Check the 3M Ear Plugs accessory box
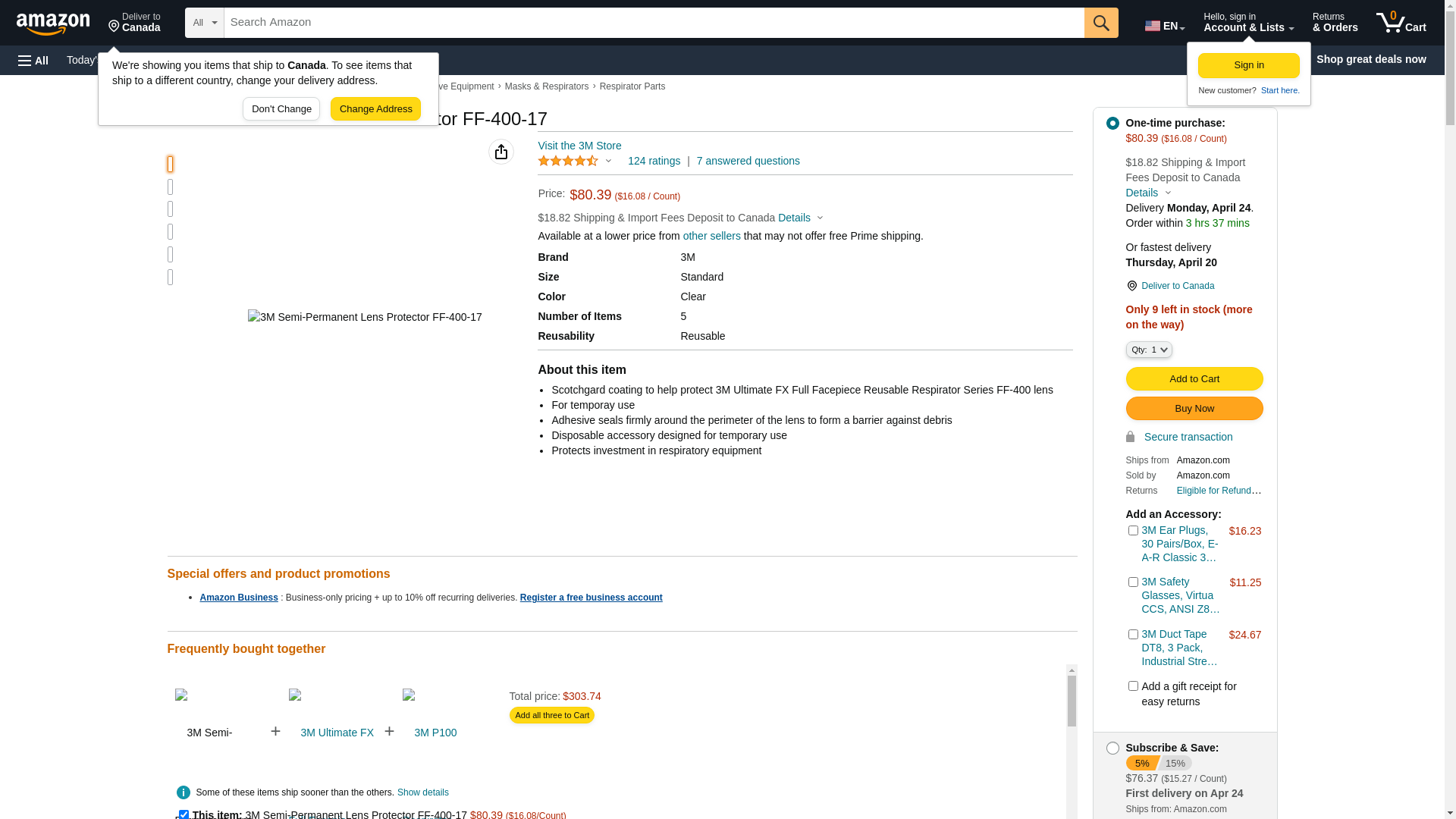This screenshot has width=1456, height=819. coord(1133,531)
